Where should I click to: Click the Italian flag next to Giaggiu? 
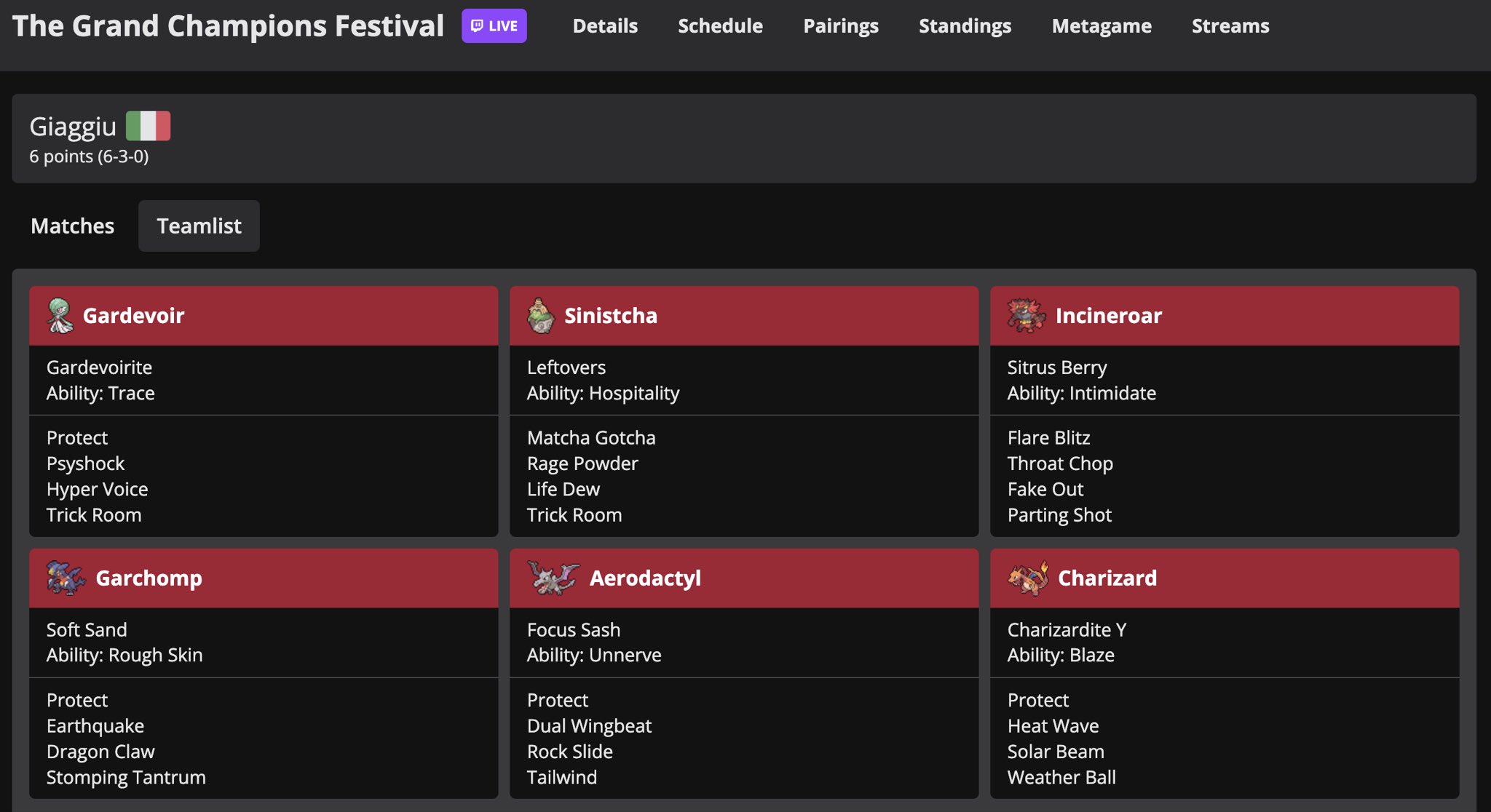(148, 126)
